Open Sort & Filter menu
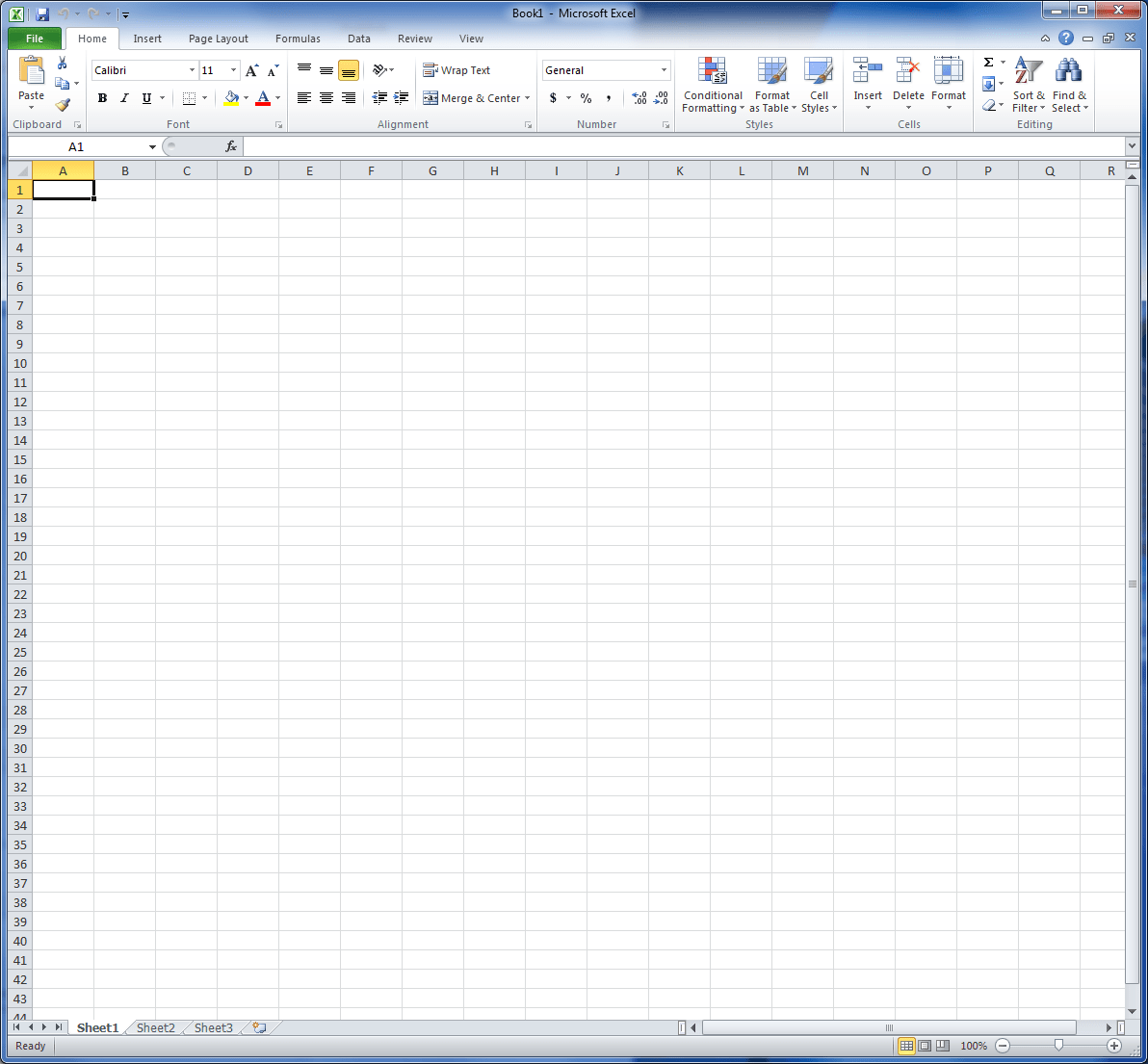This screenshot has width=1148, height=1064. pyautogui.click(x=1029, y=86)
